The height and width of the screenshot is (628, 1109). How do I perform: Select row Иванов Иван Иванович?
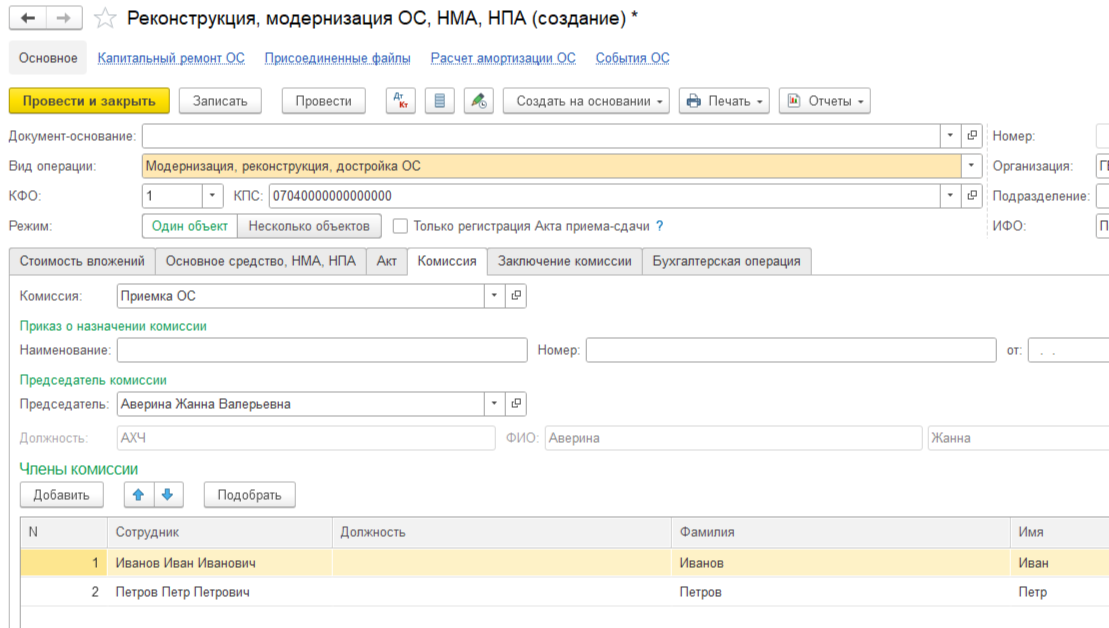pos(564,563)
